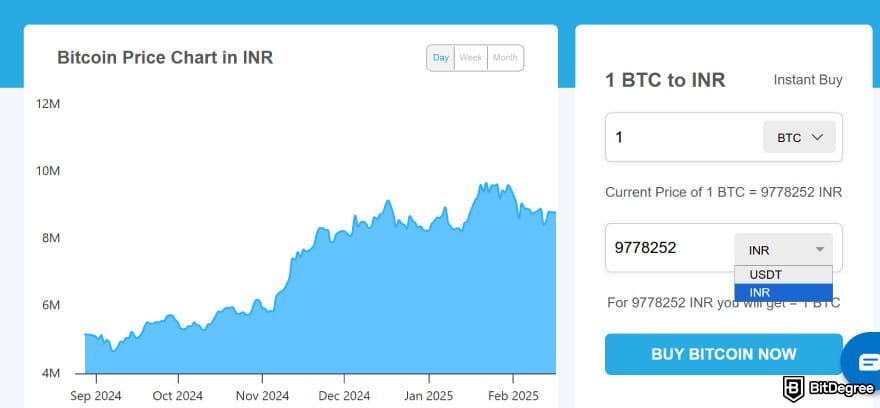Click the 8M y-axis label
This screenshot has width=880, height=408.
tap(51, 238)
